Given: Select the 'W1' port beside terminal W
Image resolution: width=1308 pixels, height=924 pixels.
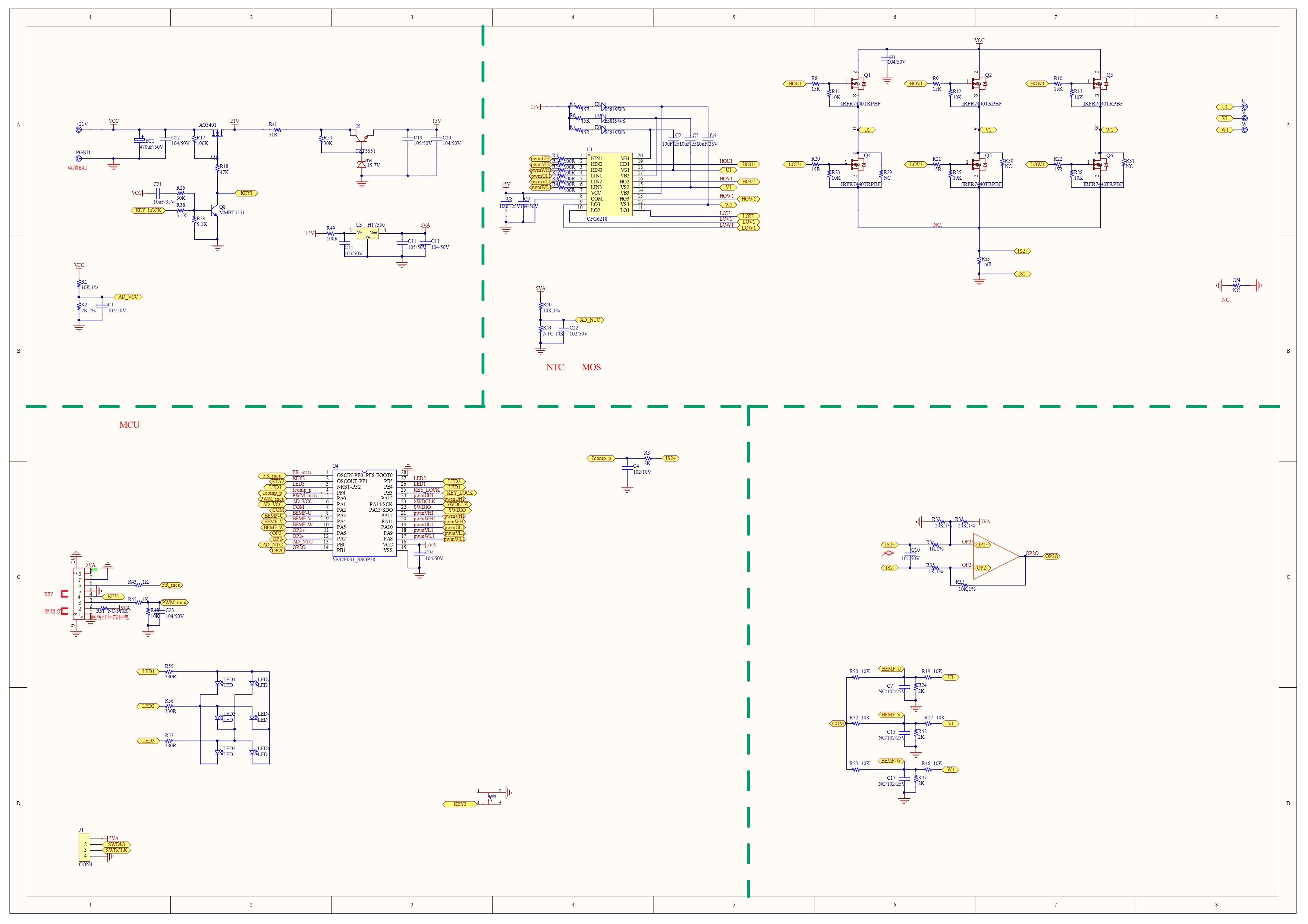Looking at the screenshot, I should 1225,130.
